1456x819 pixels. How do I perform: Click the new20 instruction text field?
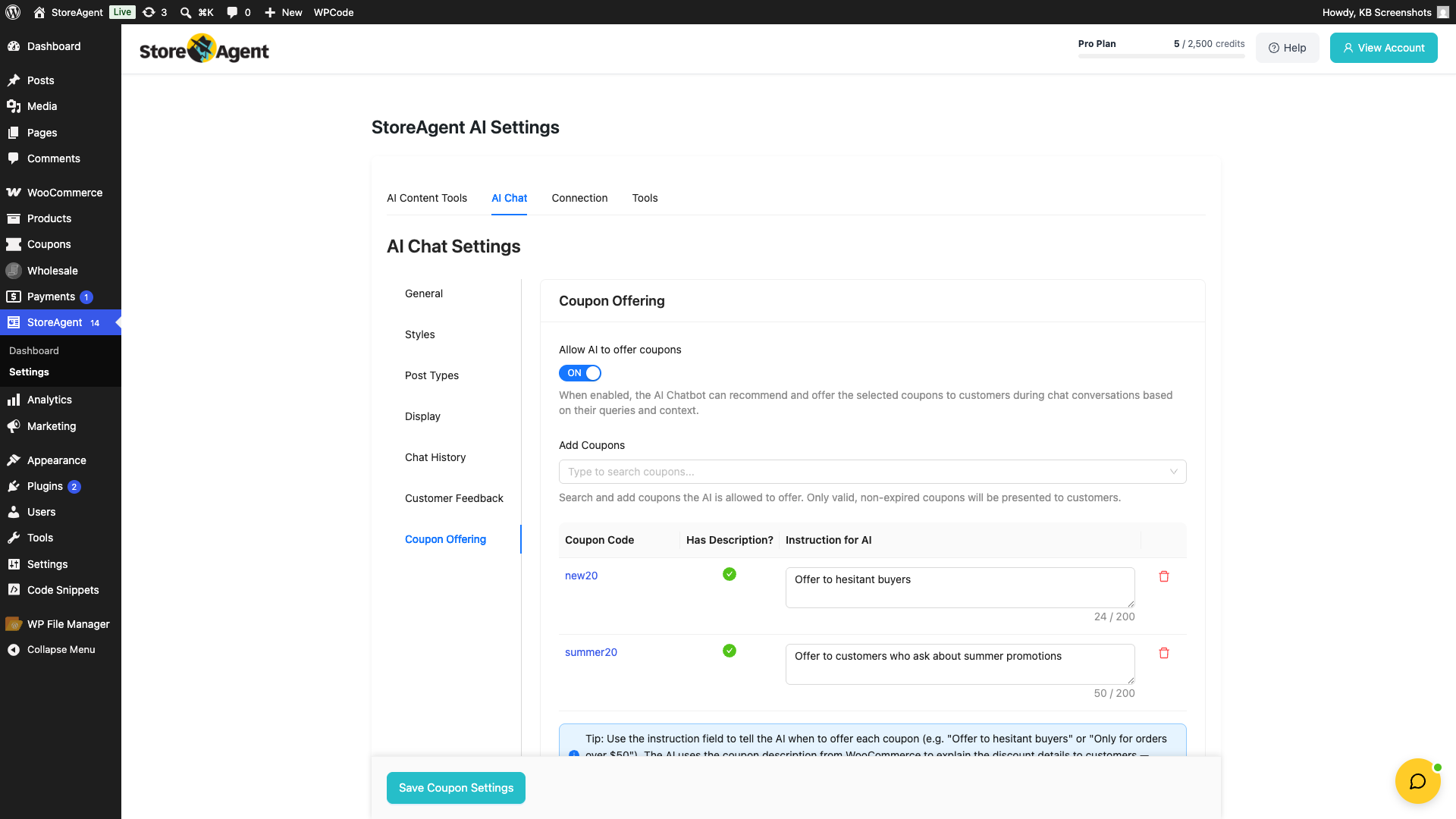pos(960,588)
